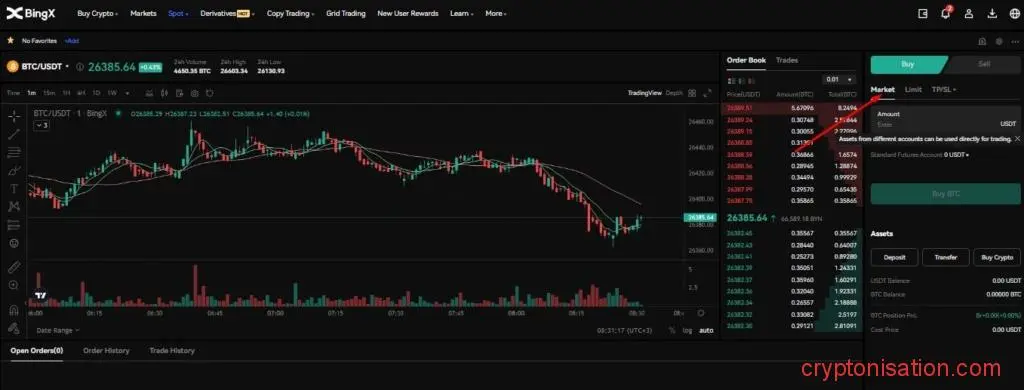
Task: Select the 15m timeframe
Action: pyautogui.click(x=49, y=93)
